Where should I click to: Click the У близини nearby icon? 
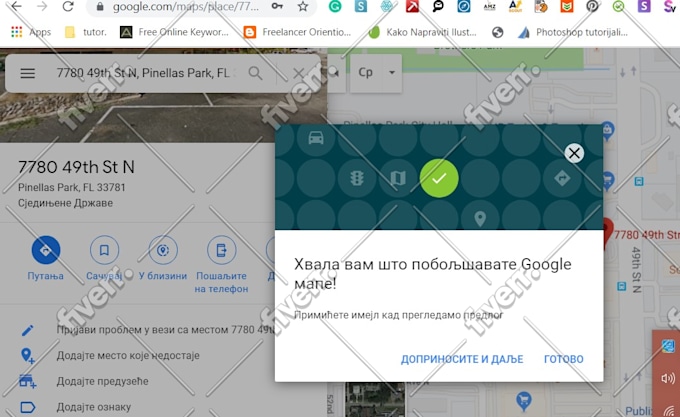(163, 250)
